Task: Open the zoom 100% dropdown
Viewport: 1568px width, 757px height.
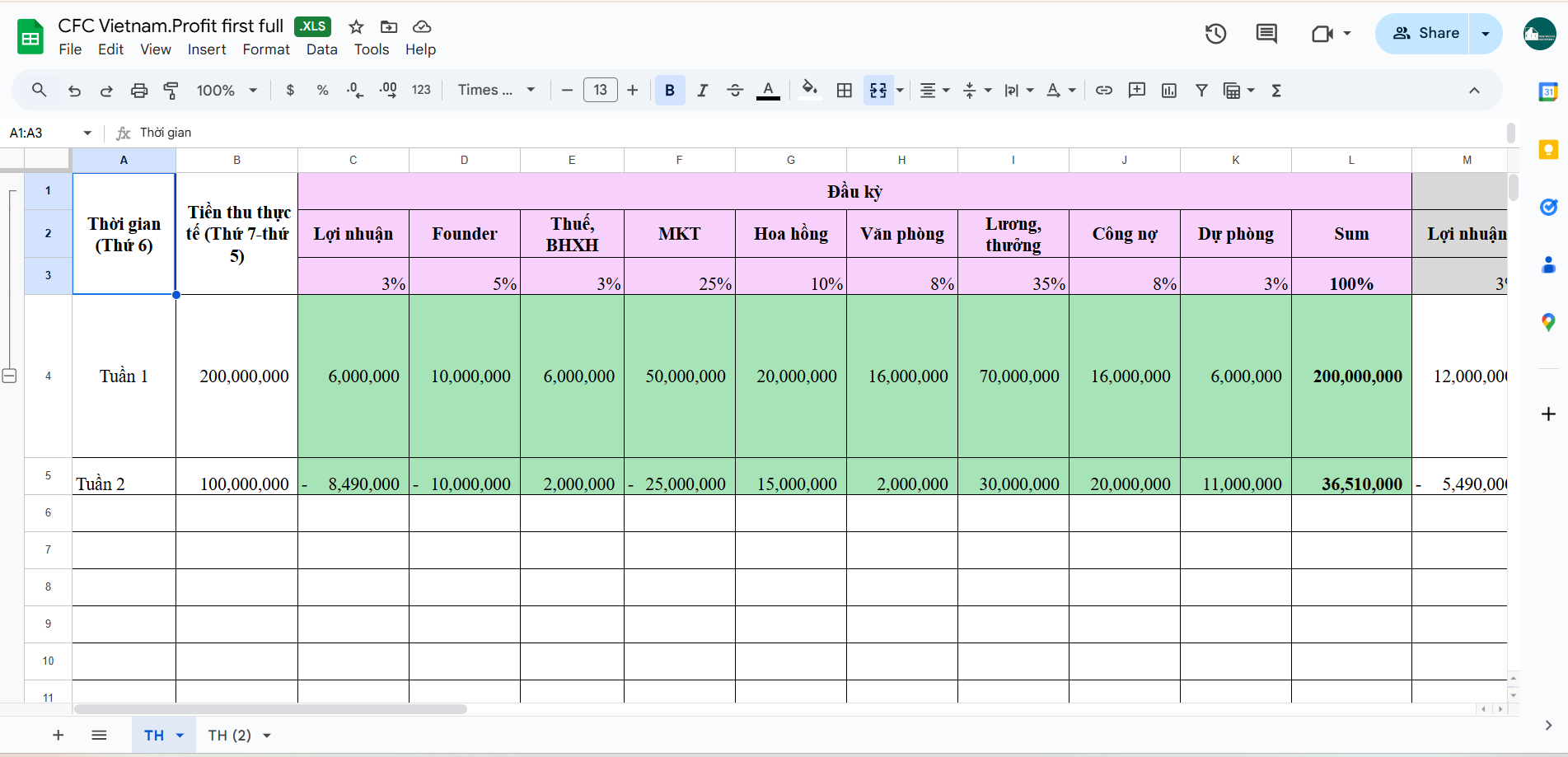Action: click(x=227, y=91)
